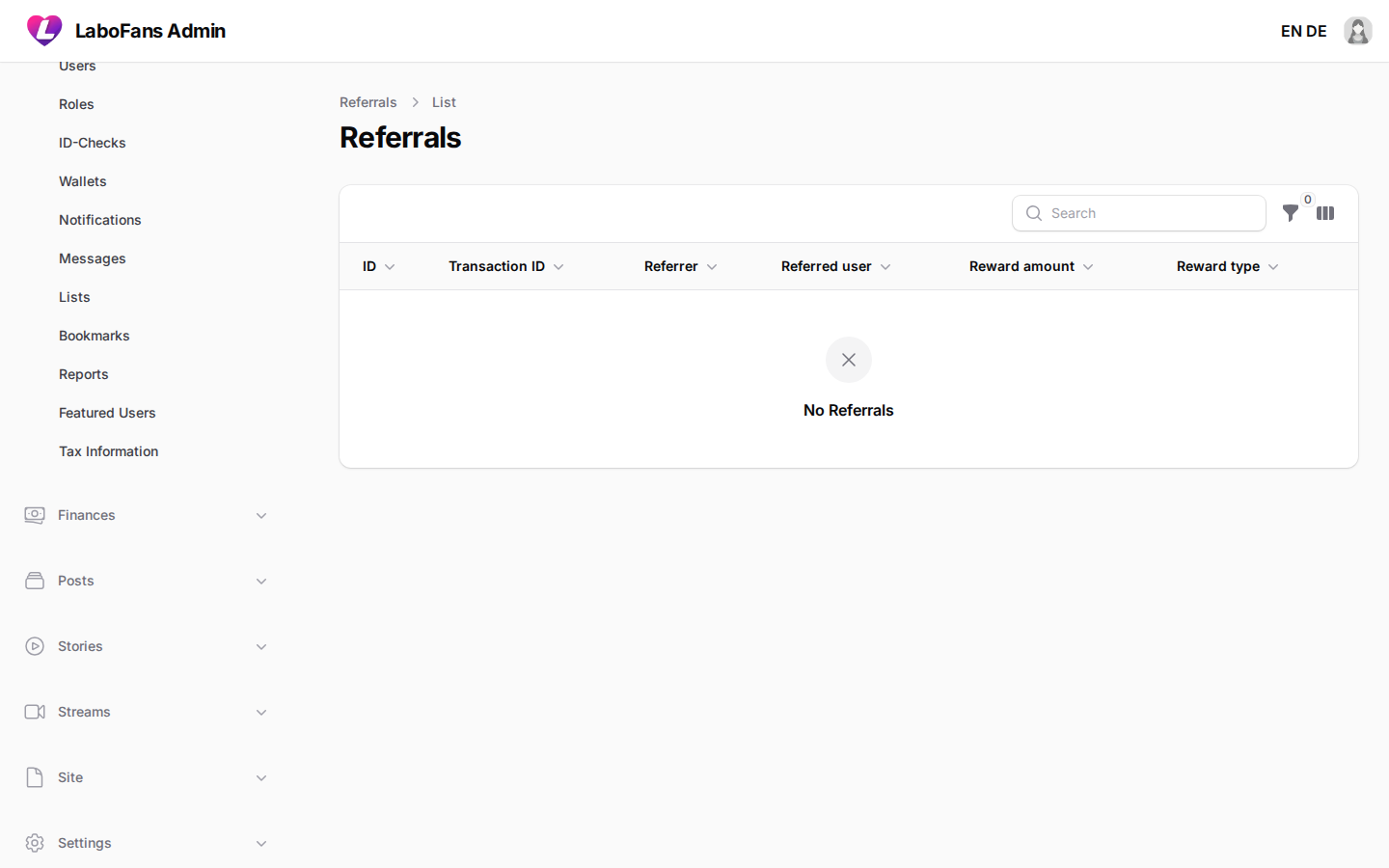Click the Posts stack icon

click(x=35, y=581)
